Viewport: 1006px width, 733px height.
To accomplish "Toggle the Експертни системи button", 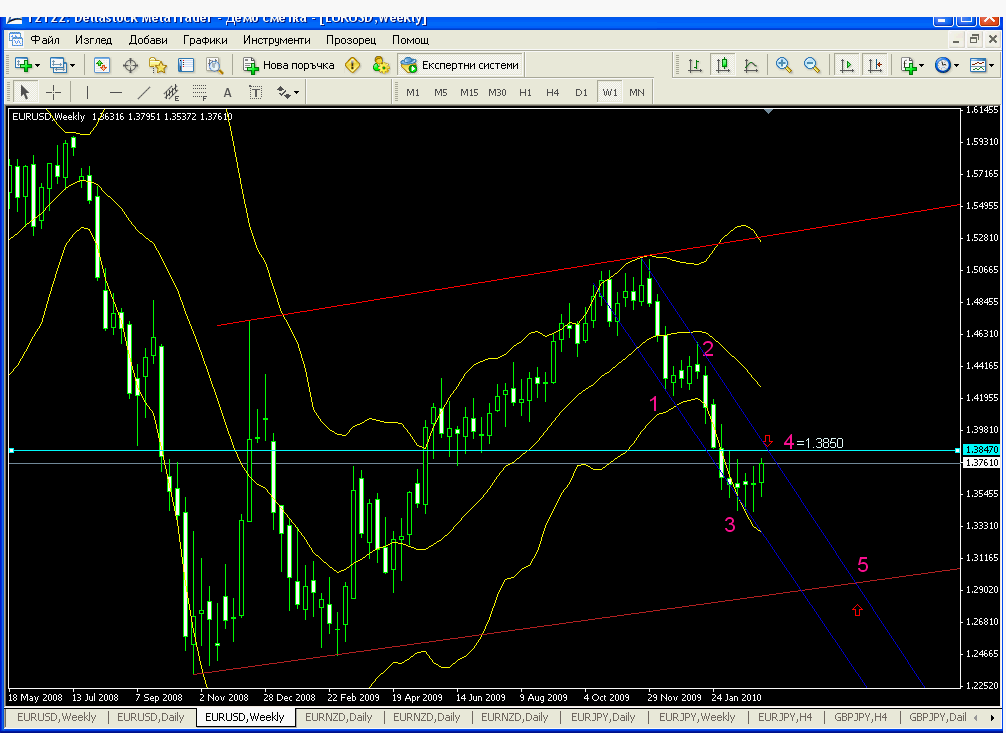I will pyautogui.click(x=460, y=65).
